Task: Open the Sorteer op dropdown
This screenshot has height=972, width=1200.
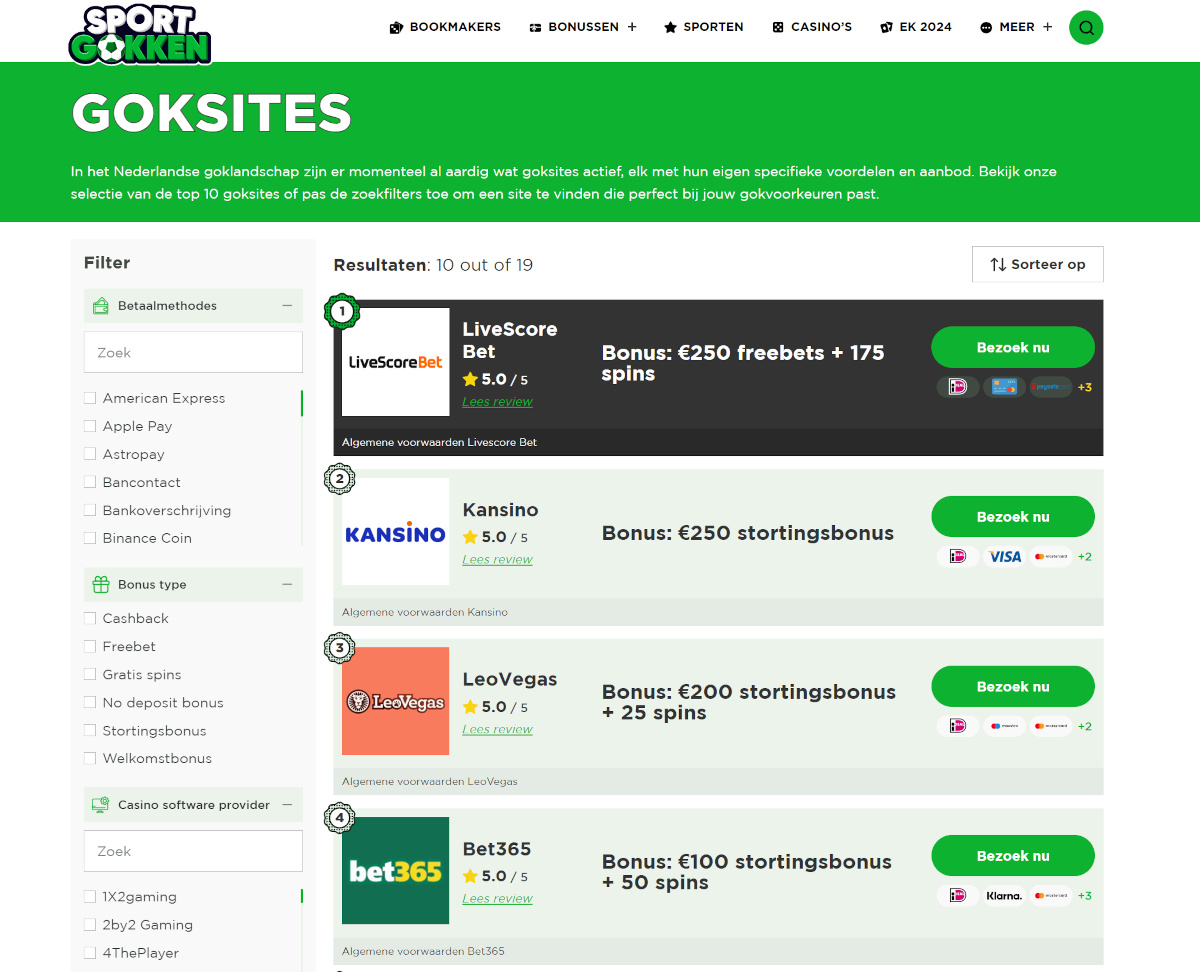Action: coord(1037,264)
